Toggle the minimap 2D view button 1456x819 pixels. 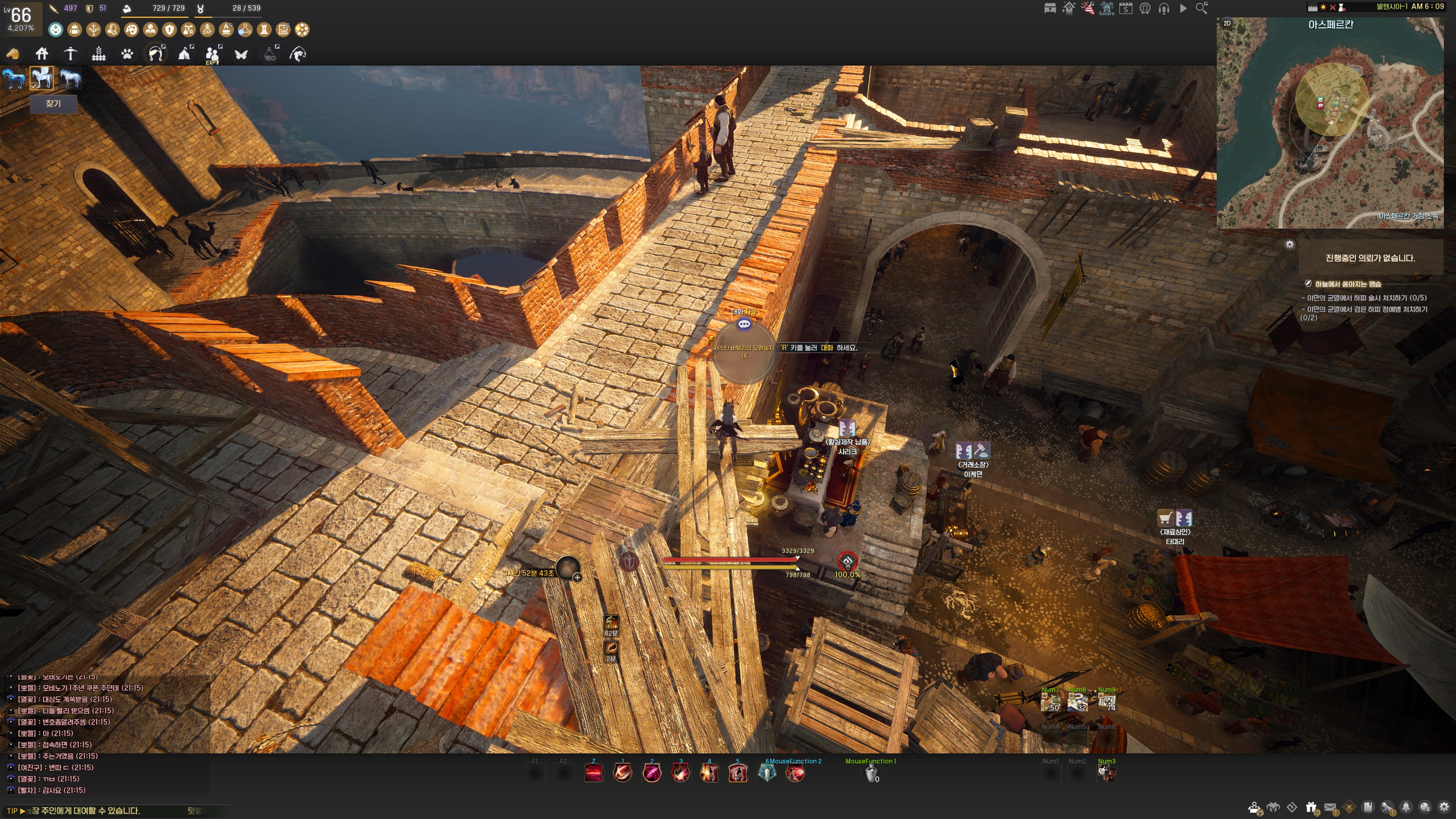click(1227, 23)
